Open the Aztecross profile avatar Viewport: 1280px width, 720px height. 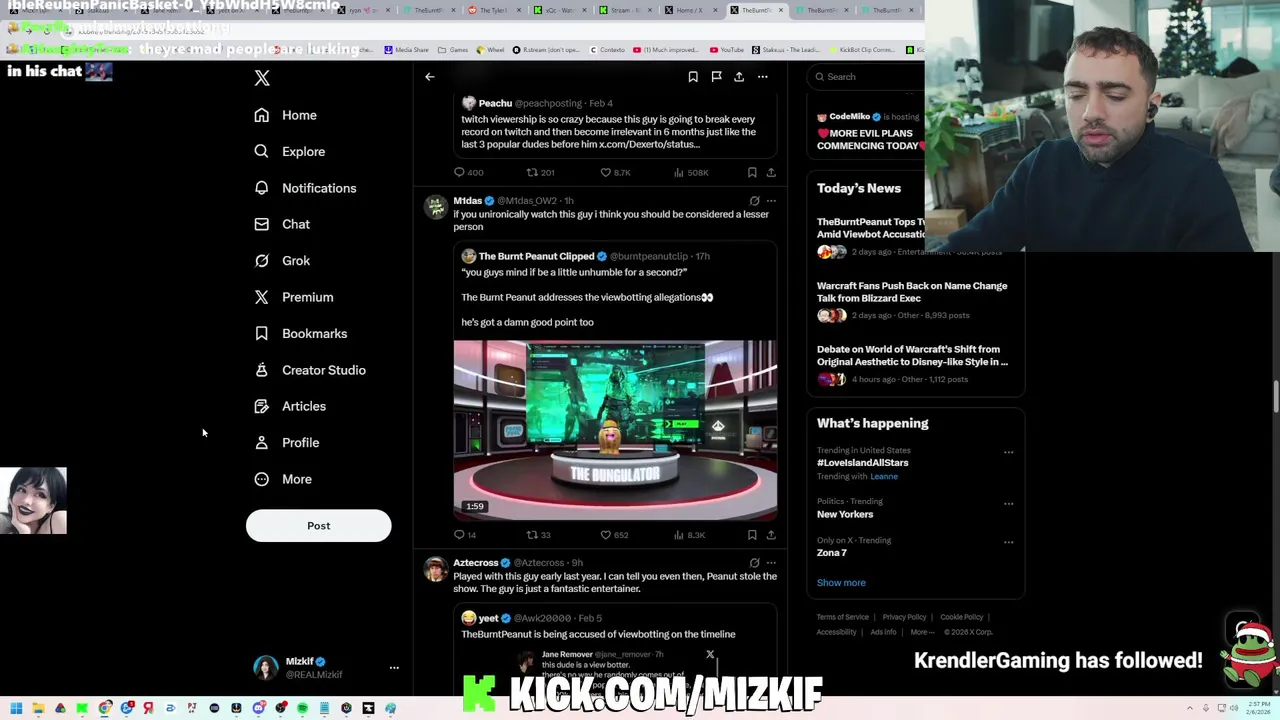click(x=435, y=569)
